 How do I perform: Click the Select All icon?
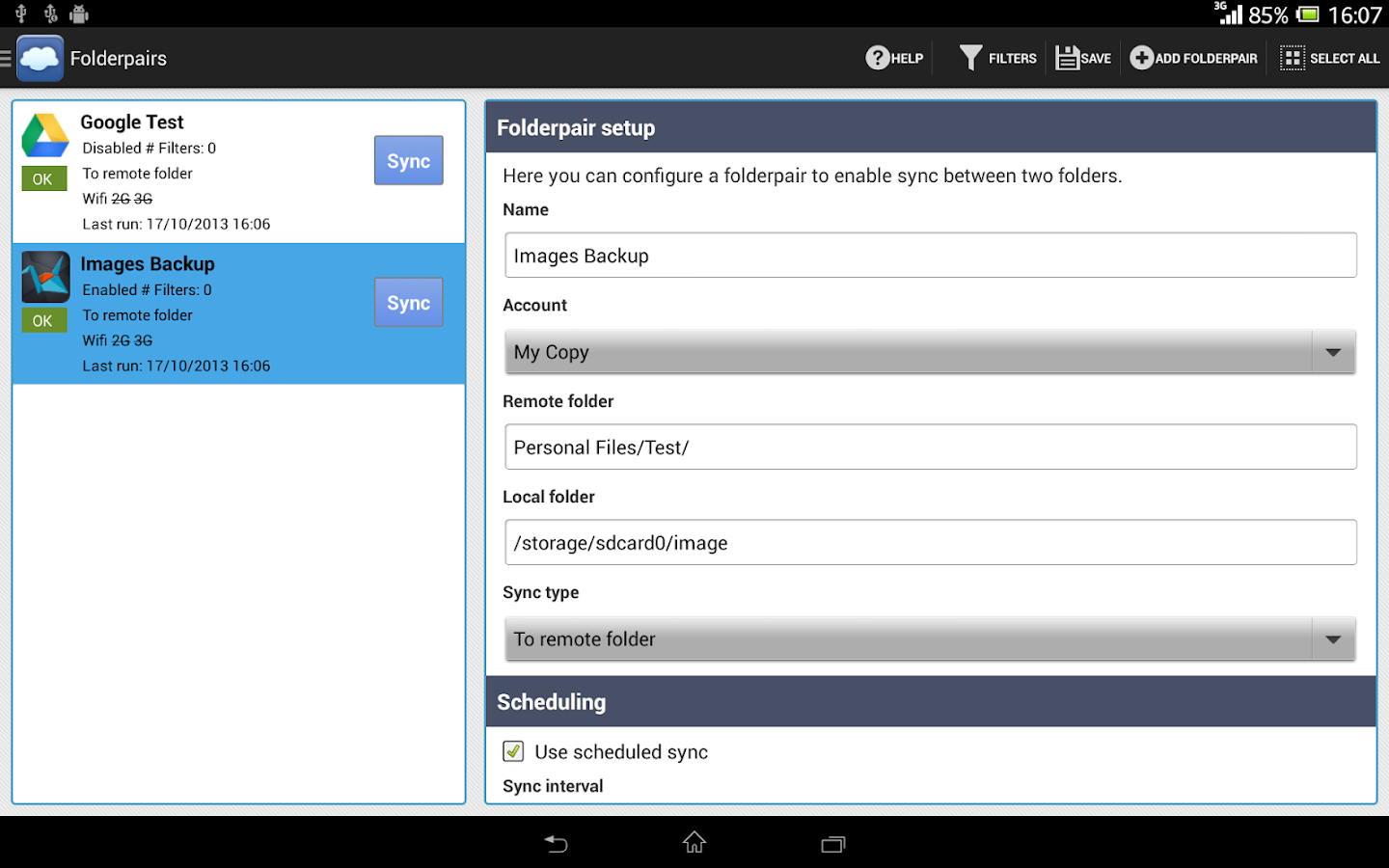[x=1293, y=57]
